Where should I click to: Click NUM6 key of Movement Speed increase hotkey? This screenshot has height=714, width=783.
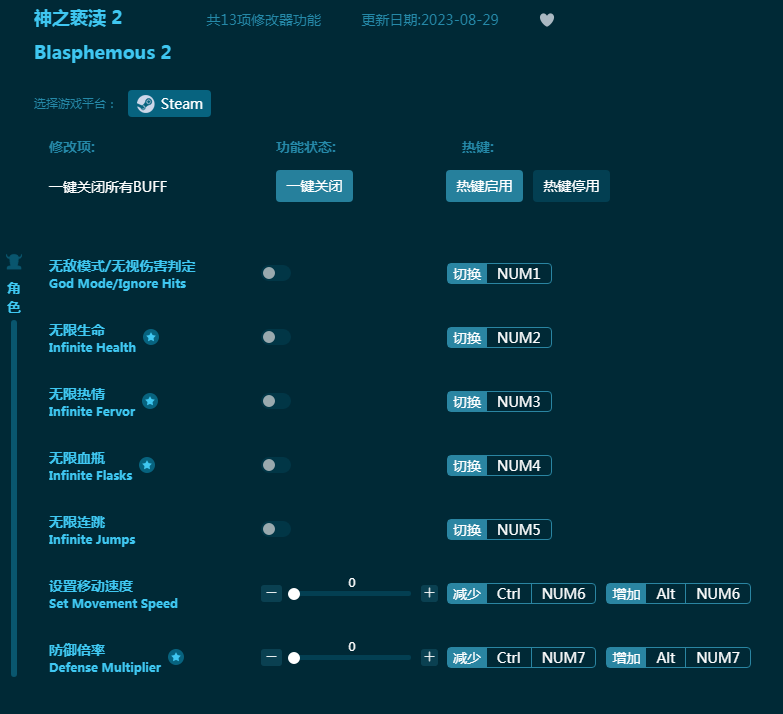718,594
